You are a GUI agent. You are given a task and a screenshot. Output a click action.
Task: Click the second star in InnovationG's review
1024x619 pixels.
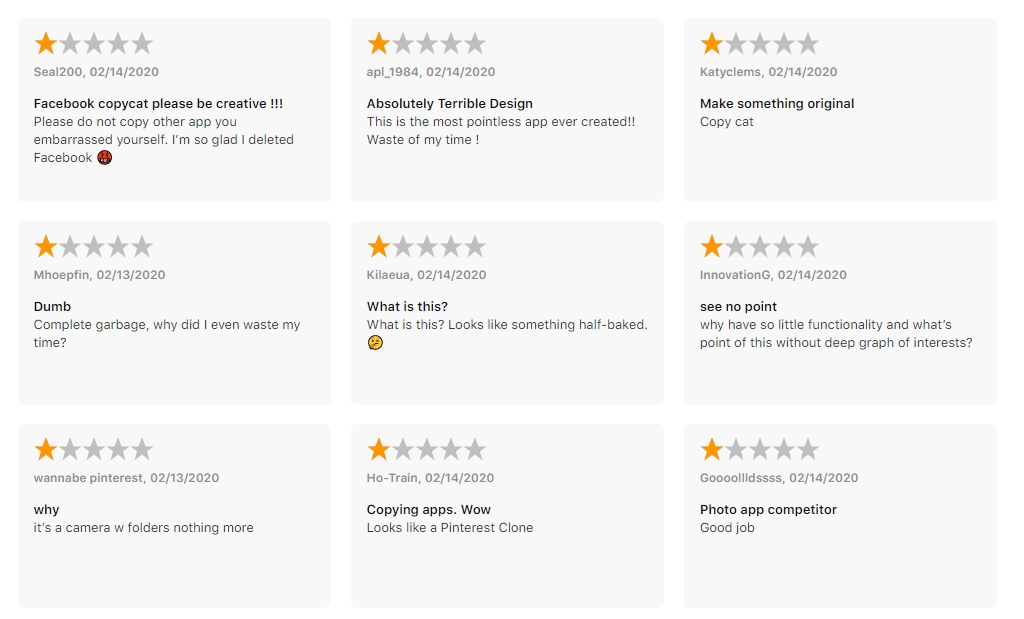736,247
